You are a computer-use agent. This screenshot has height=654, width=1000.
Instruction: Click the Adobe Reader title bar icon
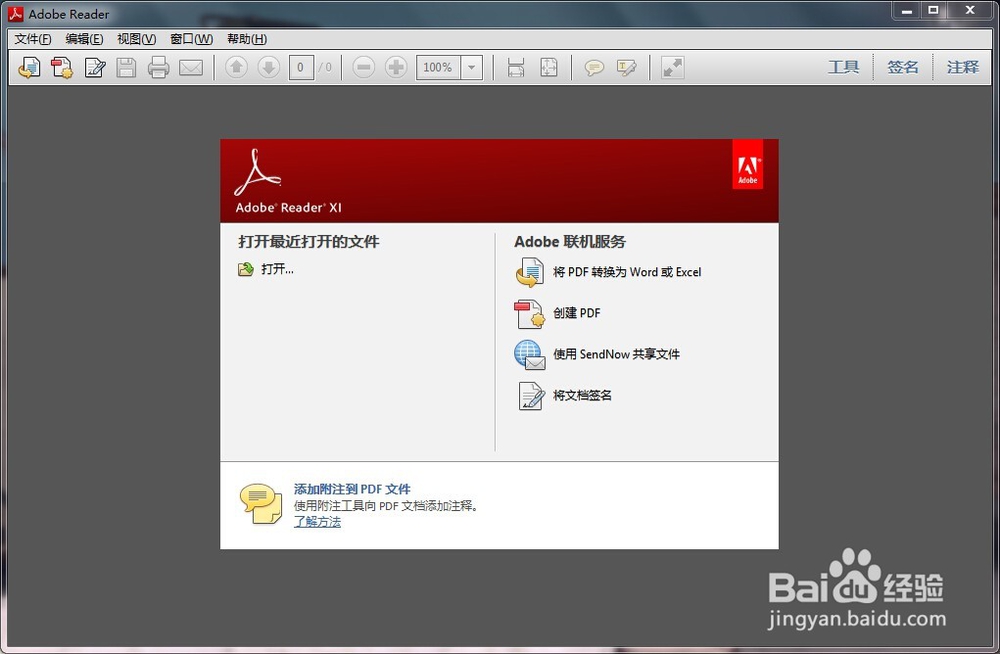15,14
